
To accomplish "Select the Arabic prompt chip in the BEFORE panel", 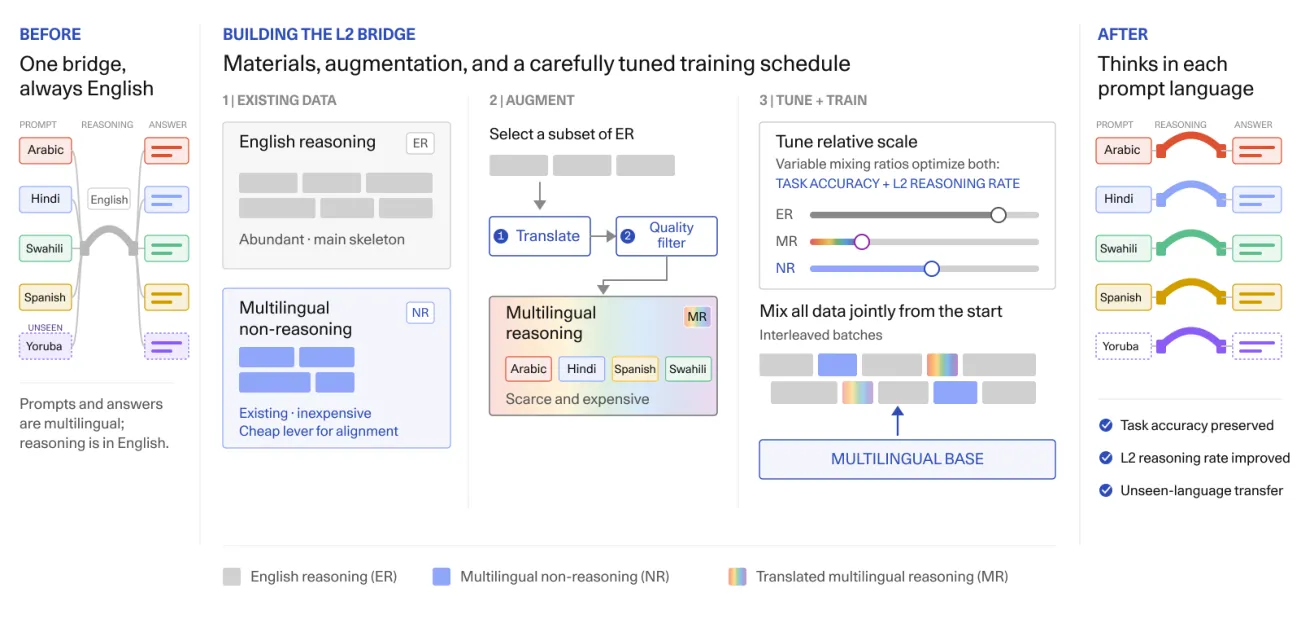I will [x=46, y=150].
